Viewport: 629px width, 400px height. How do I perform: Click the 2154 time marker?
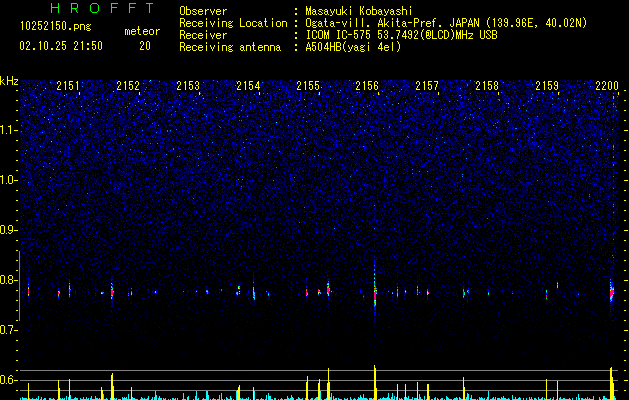248,85
